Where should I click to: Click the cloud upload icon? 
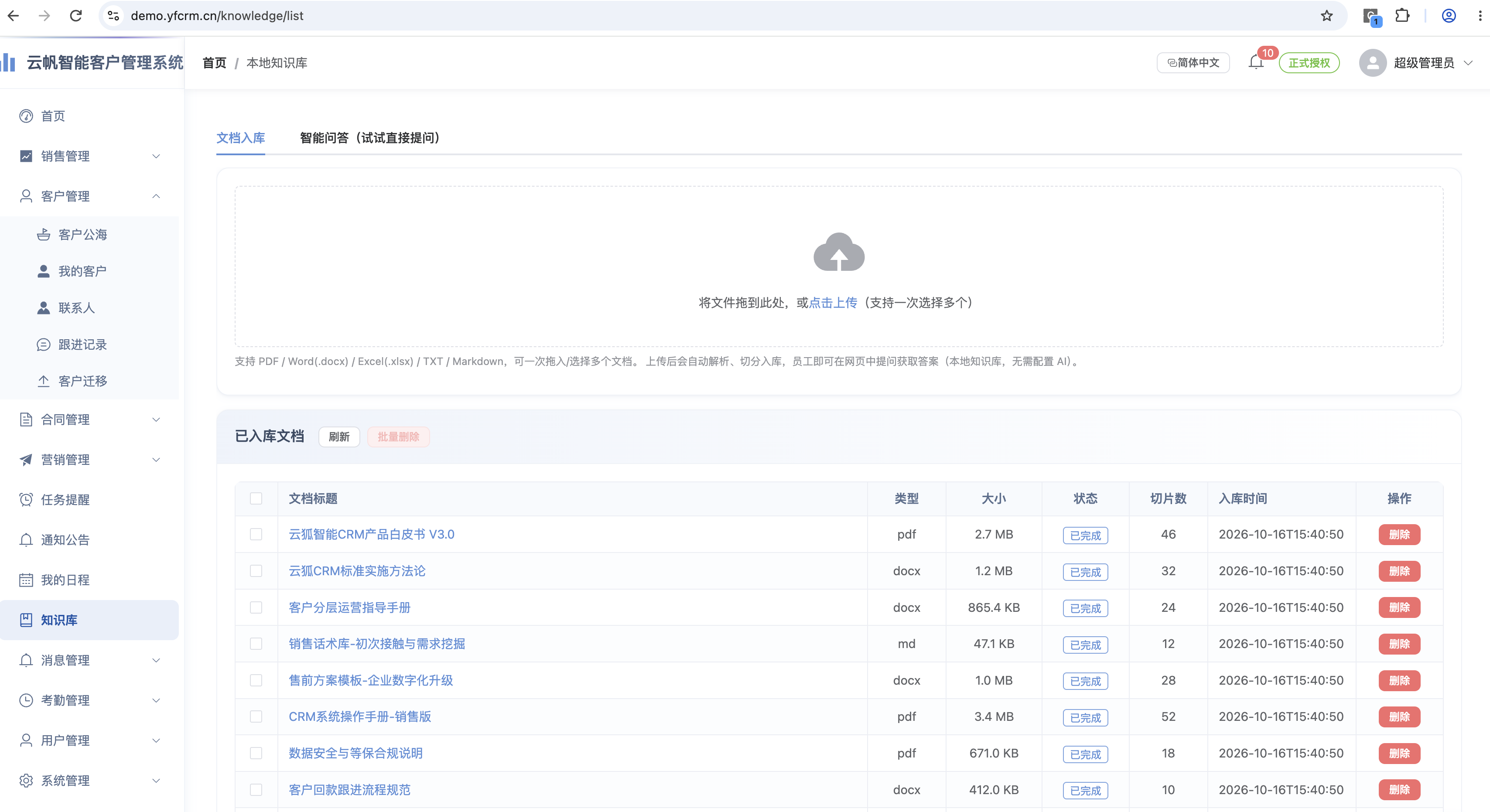pyautogui.click(x=839, y=252)
